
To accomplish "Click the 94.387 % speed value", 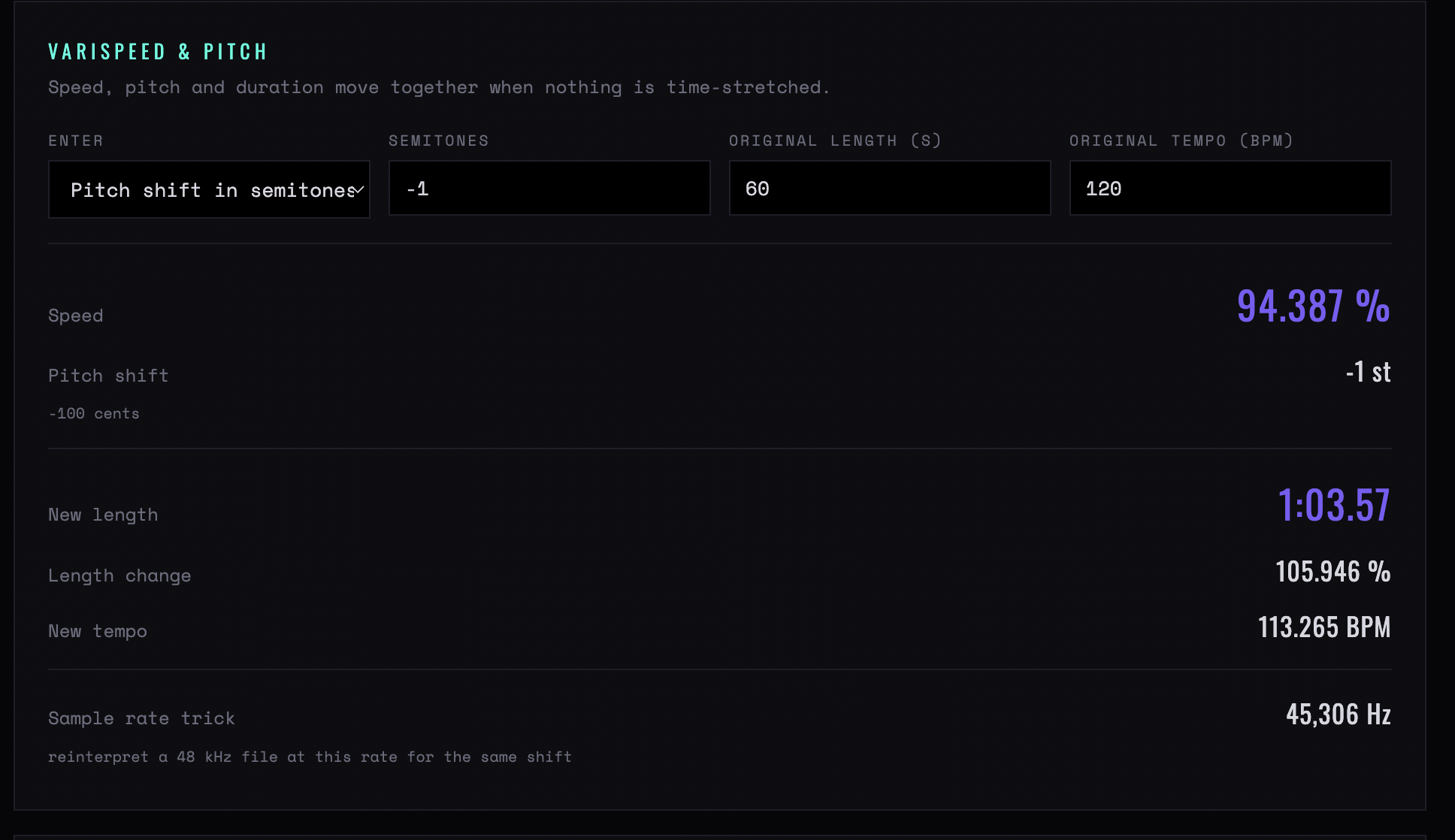I will pyautogui.click(x=1314, y=307).
